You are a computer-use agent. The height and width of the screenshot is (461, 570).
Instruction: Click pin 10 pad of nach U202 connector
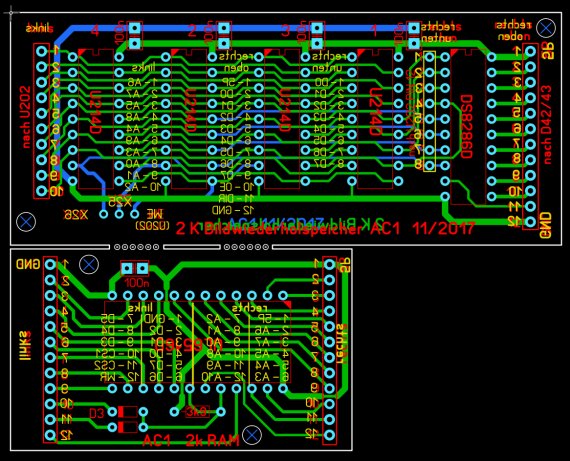coord(42,191)
